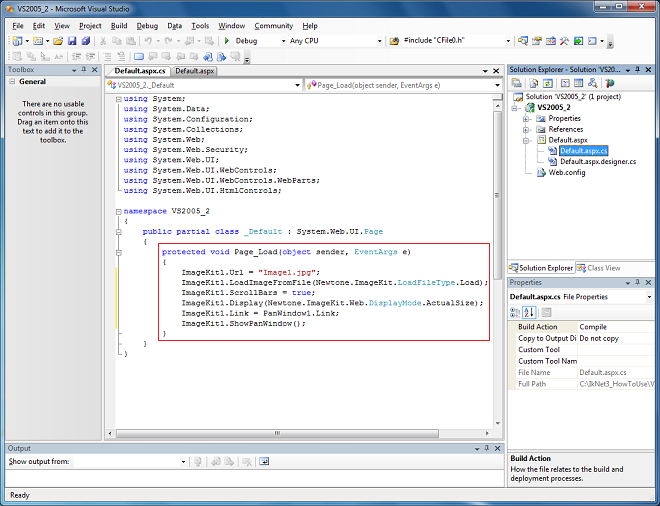Viewport: 660px width, 506px height.
Task: Select Web.config in Solution Explorer
Action: [567, 173]
